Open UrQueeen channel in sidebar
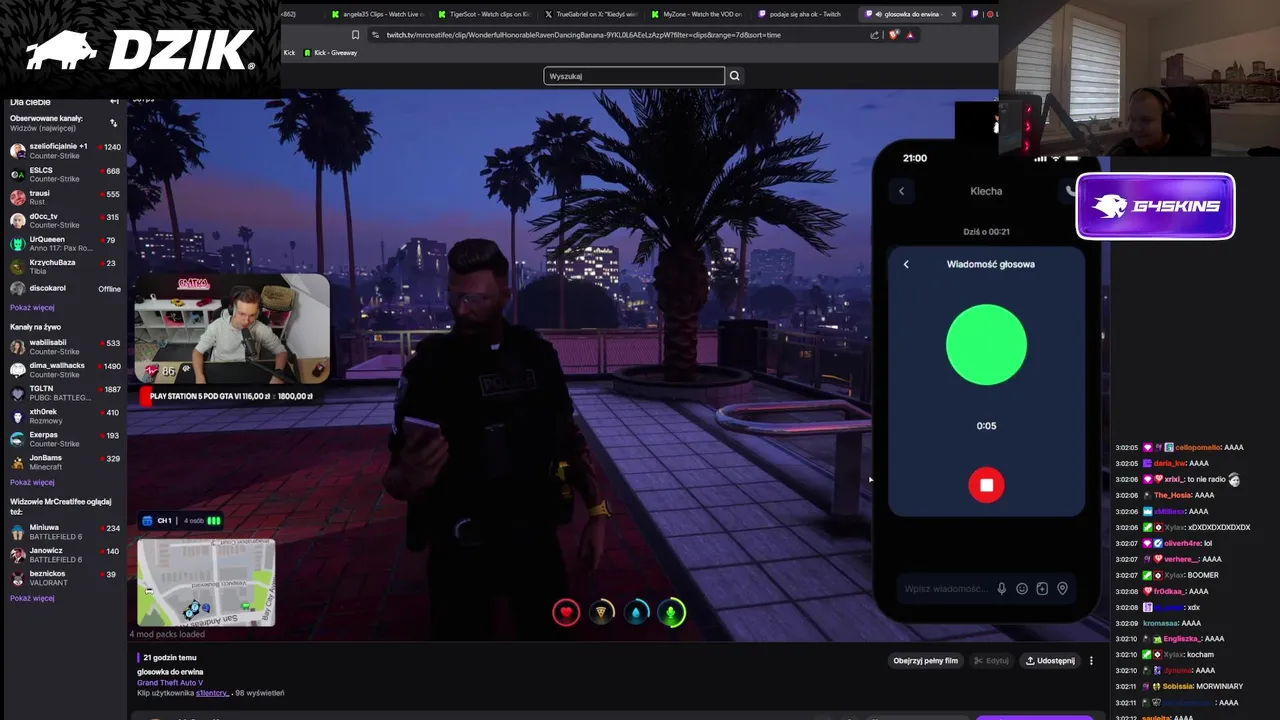This screenshot has width=1280, height=720. pos(65,243)
